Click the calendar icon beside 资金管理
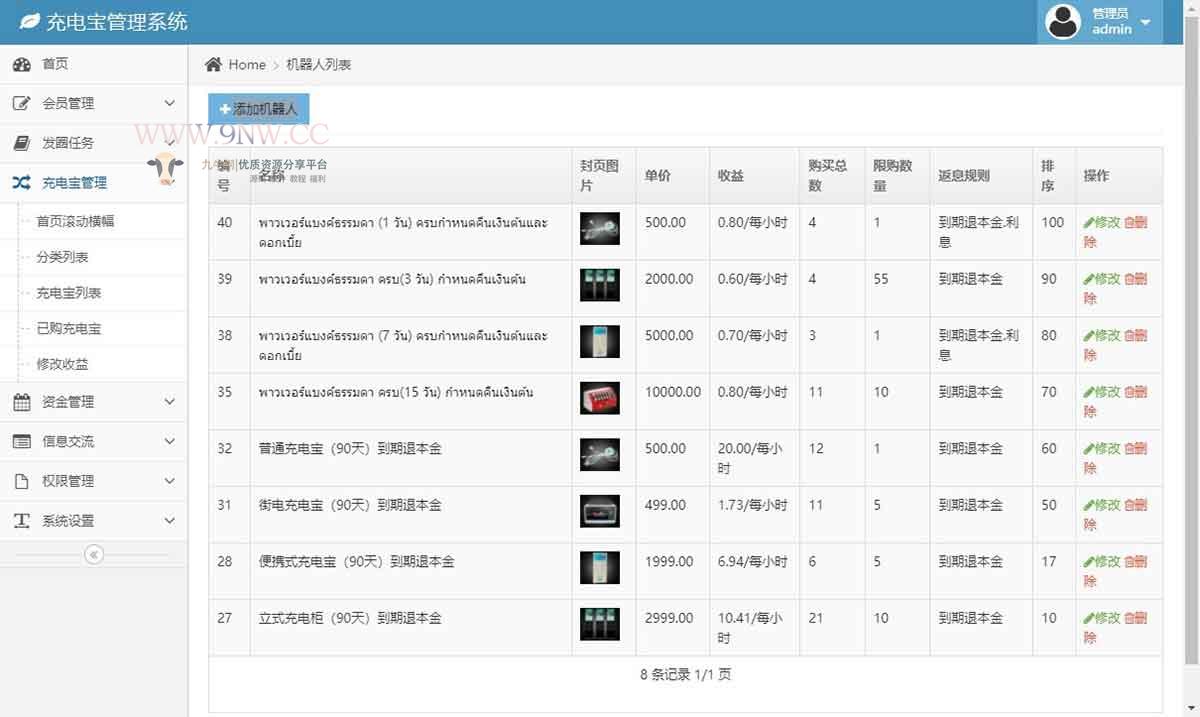Viewport: 1200px width, 717px height. pyautogui.click(x=22, y=402)
